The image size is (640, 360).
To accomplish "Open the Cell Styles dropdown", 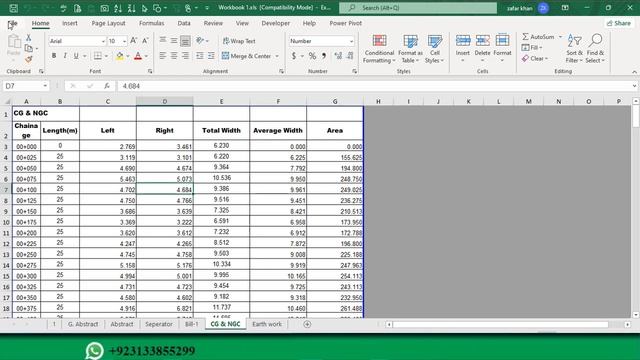I will [x=434, y=49].
